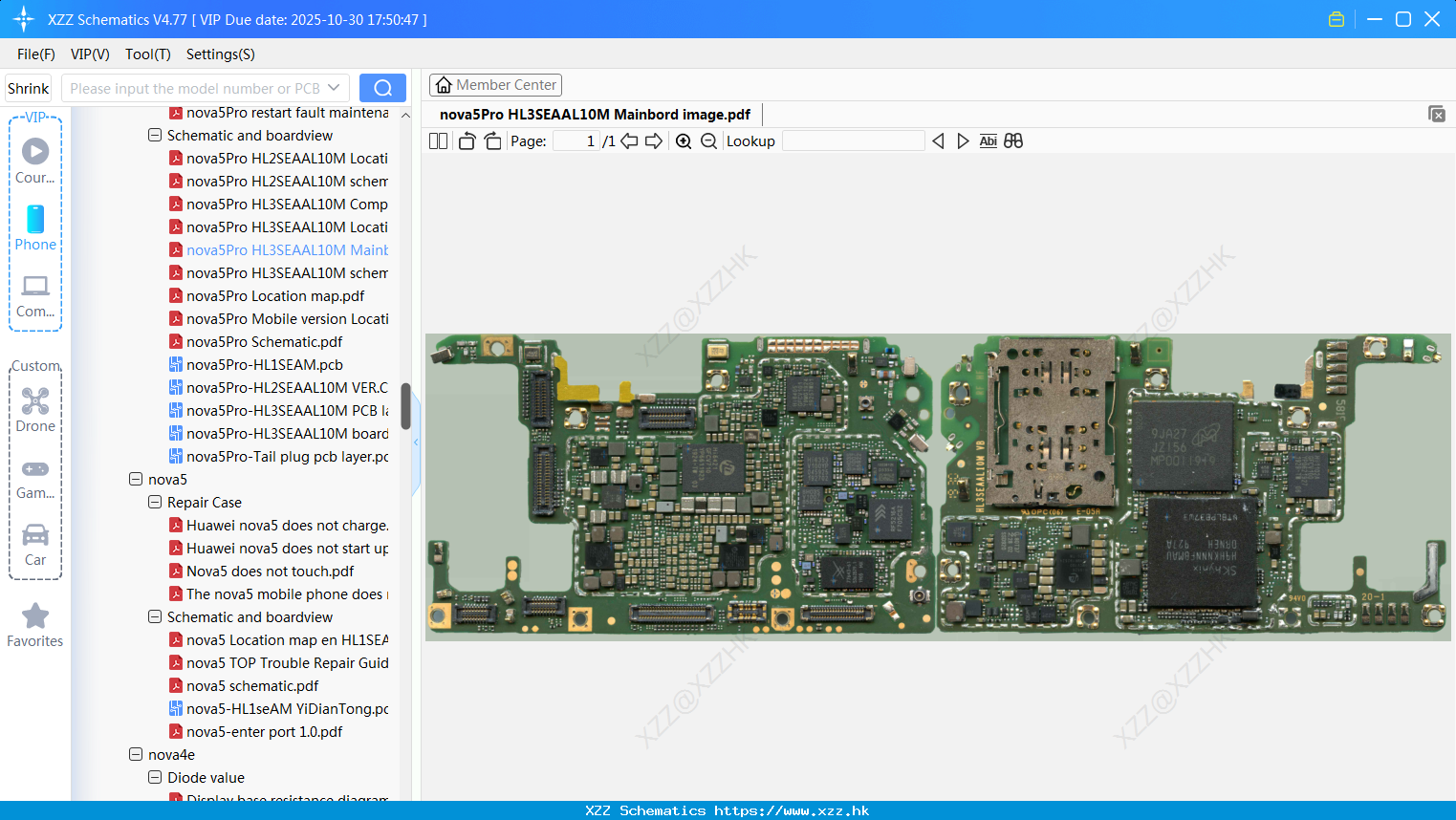Select the Computer category icon
The image size is (1456, 820).
tap(35, 295)
